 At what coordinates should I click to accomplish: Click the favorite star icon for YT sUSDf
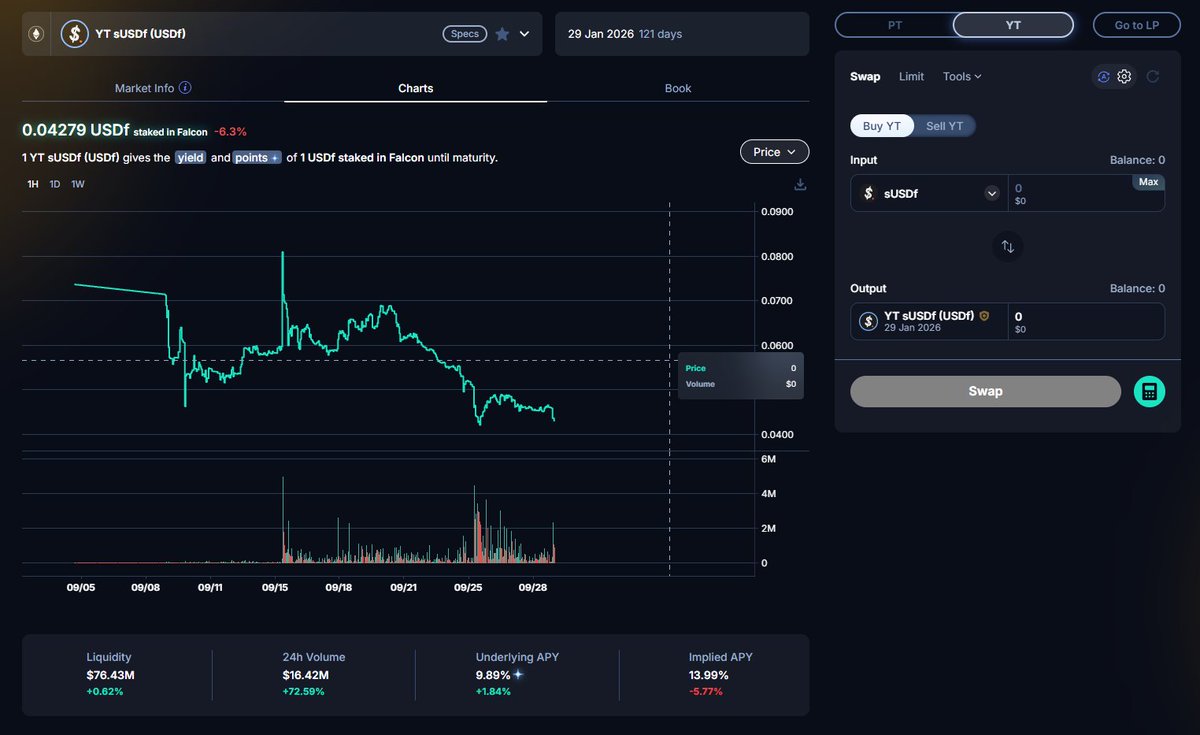coord(502,34)
